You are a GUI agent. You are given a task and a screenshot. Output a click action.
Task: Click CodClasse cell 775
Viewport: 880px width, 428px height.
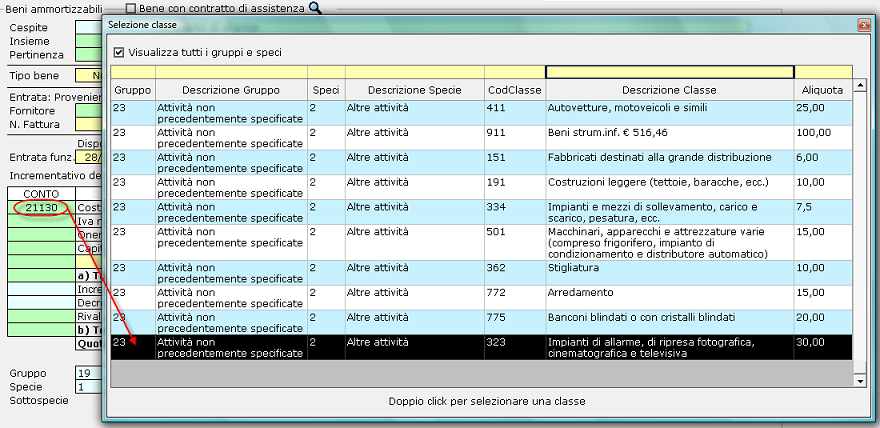point(515,323)
